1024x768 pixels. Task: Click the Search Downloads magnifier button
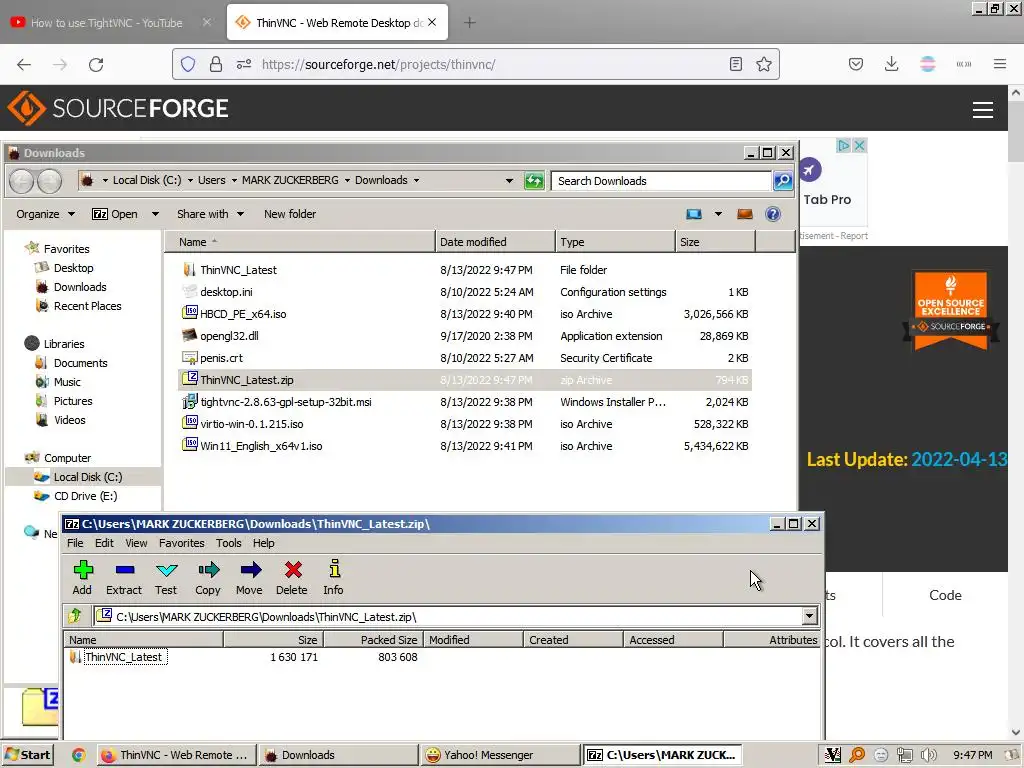(x=782, y=181)
